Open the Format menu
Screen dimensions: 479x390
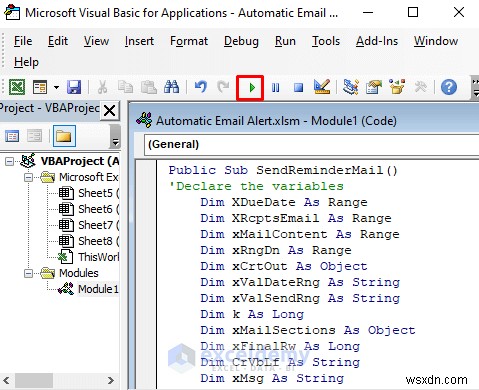tap(189, 41)
